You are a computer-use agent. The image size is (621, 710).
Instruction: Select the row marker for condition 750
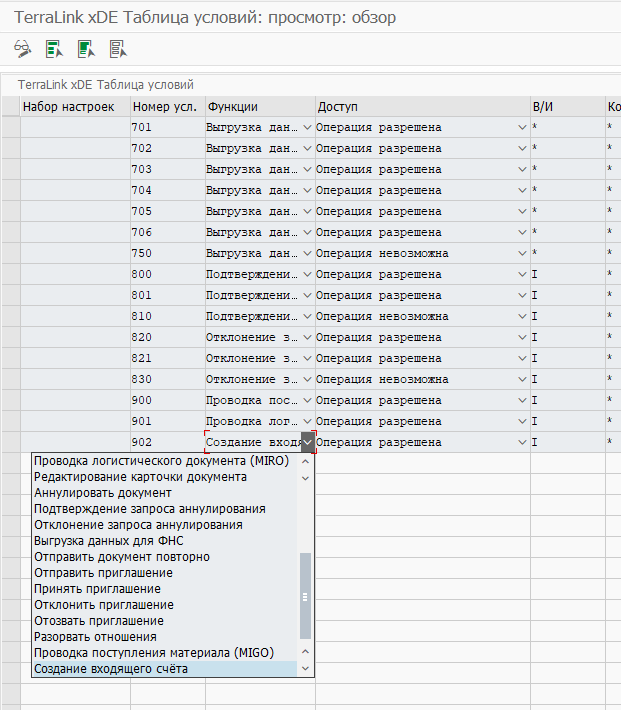pos(10,253)
